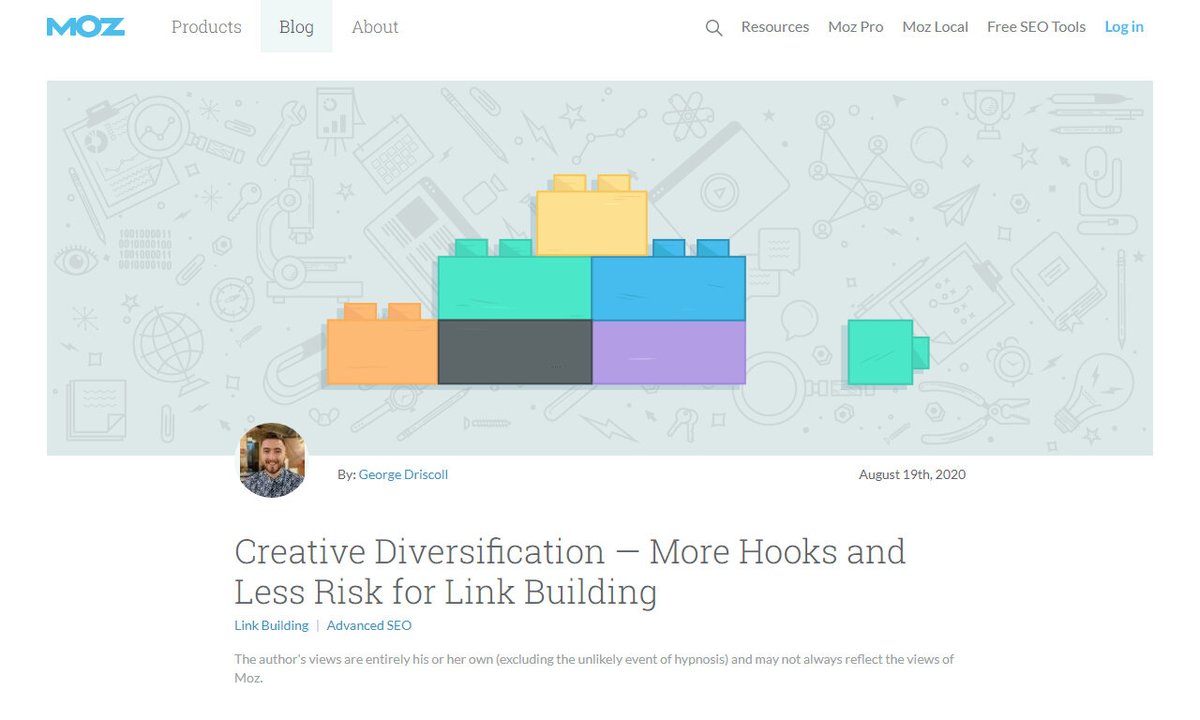Open the Products menu
The image size is (1200, 720).
pyautogui.click(x=206, y=27)
